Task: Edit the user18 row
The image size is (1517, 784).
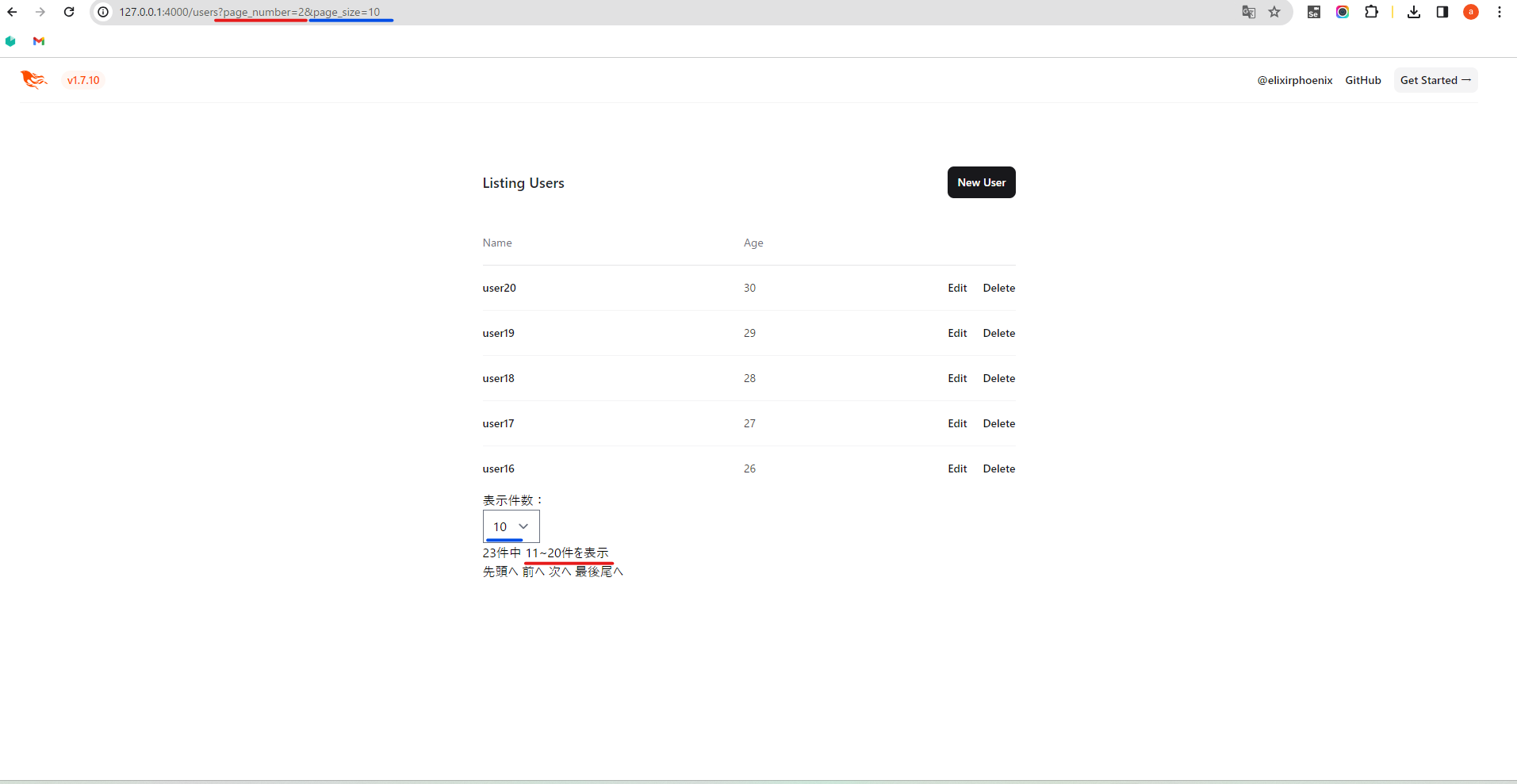Action: click(957, 378)
